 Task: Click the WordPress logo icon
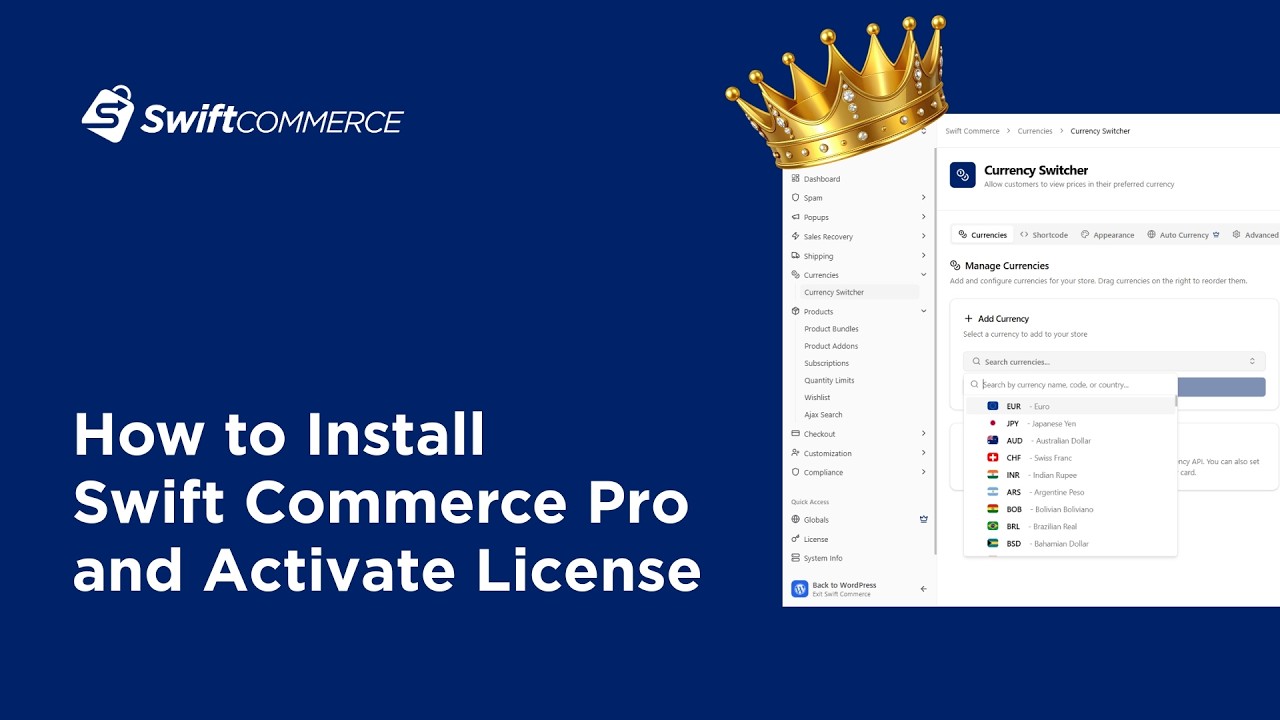[800, 589]
